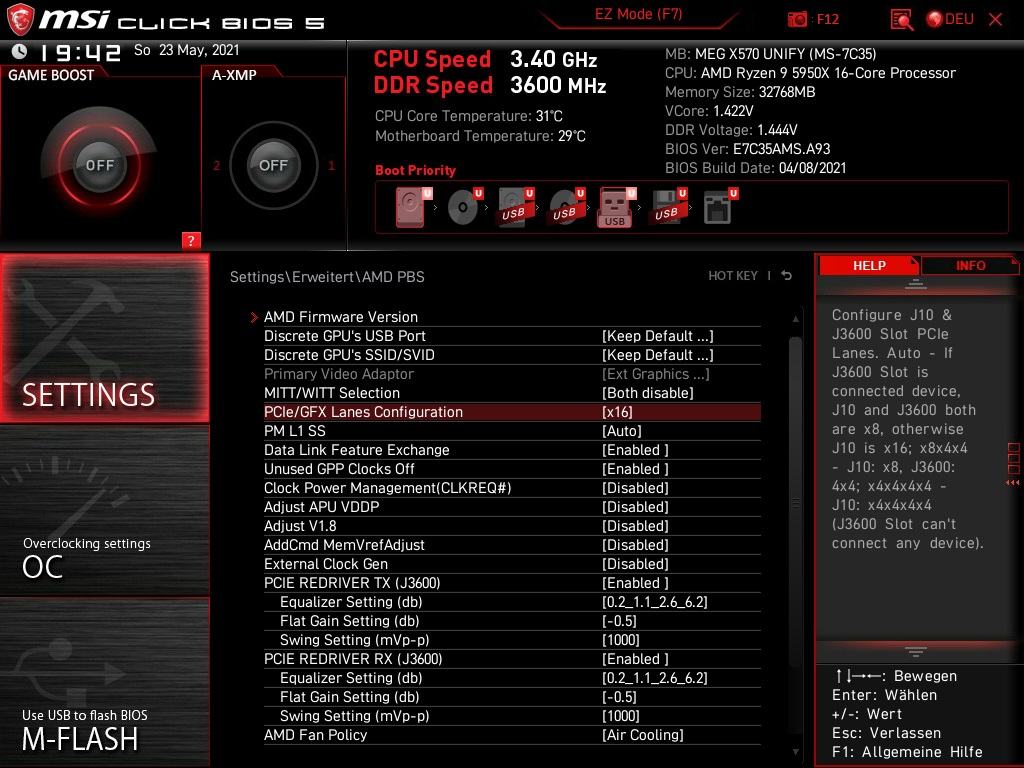The image size is (1024, 768).
Task: Select the USB floppy boot device icon
Action: pyautogui.click(x=669, y=207)
